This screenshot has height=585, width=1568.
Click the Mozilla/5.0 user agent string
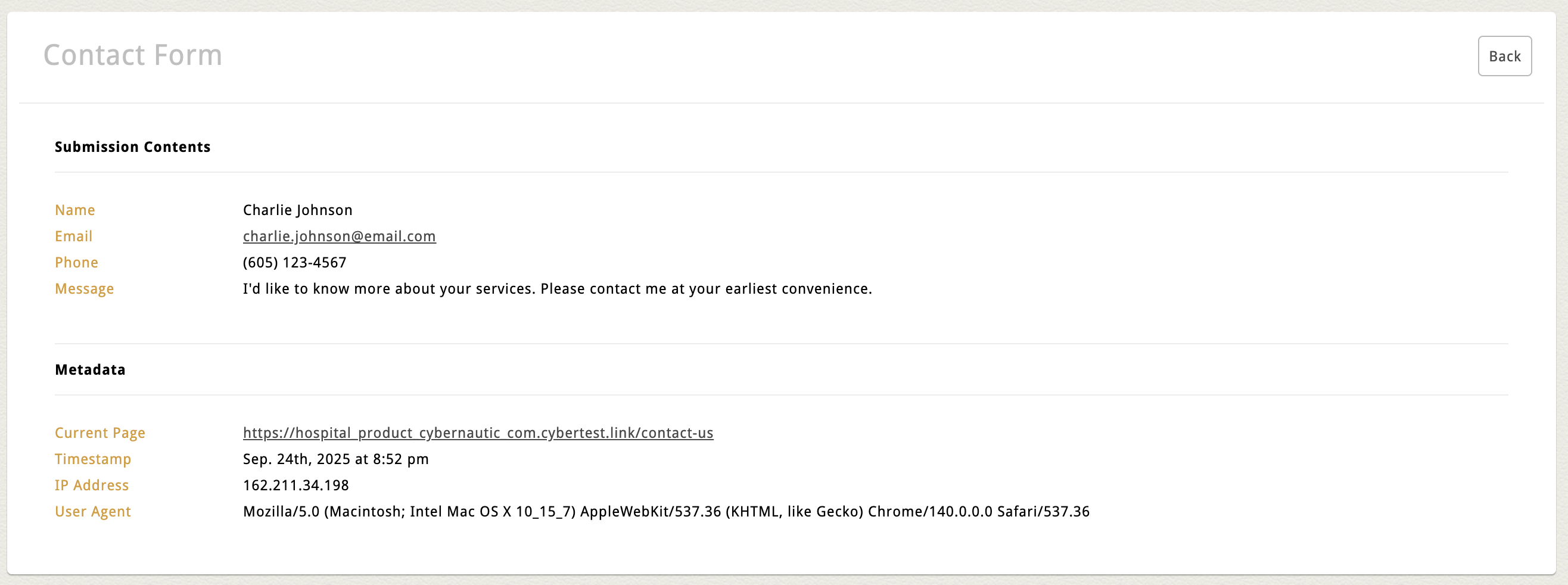666,511
